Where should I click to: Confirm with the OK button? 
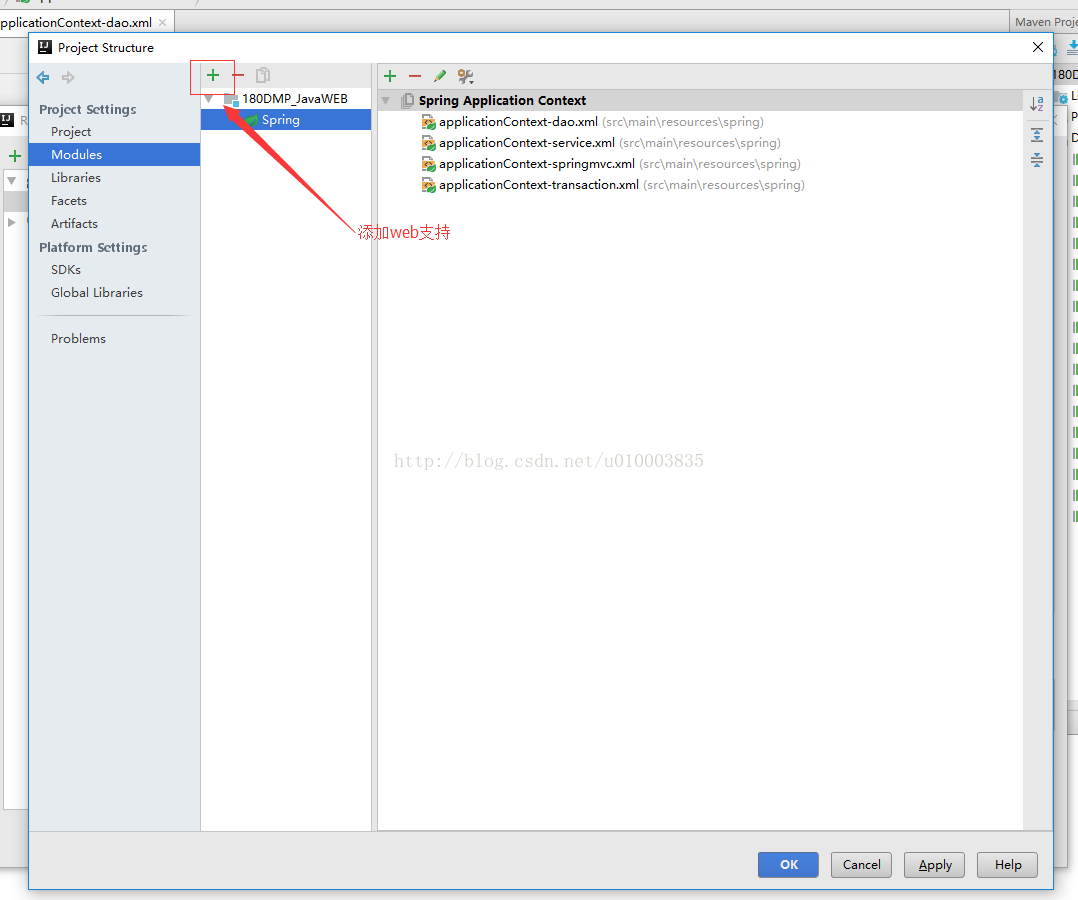point(789,864)
